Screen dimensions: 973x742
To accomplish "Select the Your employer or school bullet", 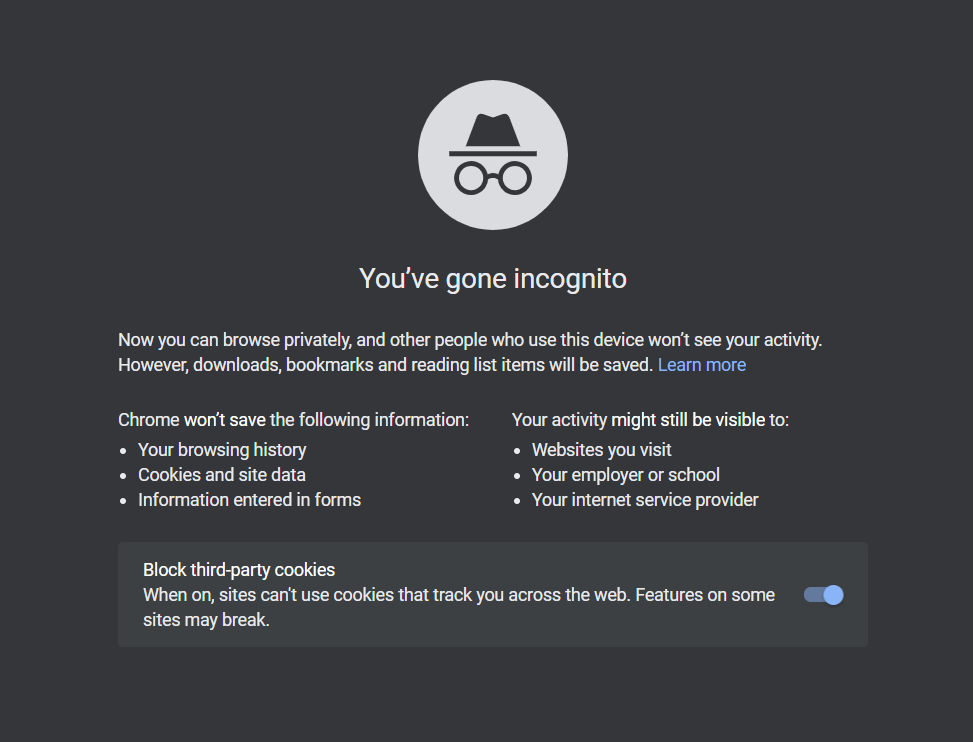I will 626,475.
